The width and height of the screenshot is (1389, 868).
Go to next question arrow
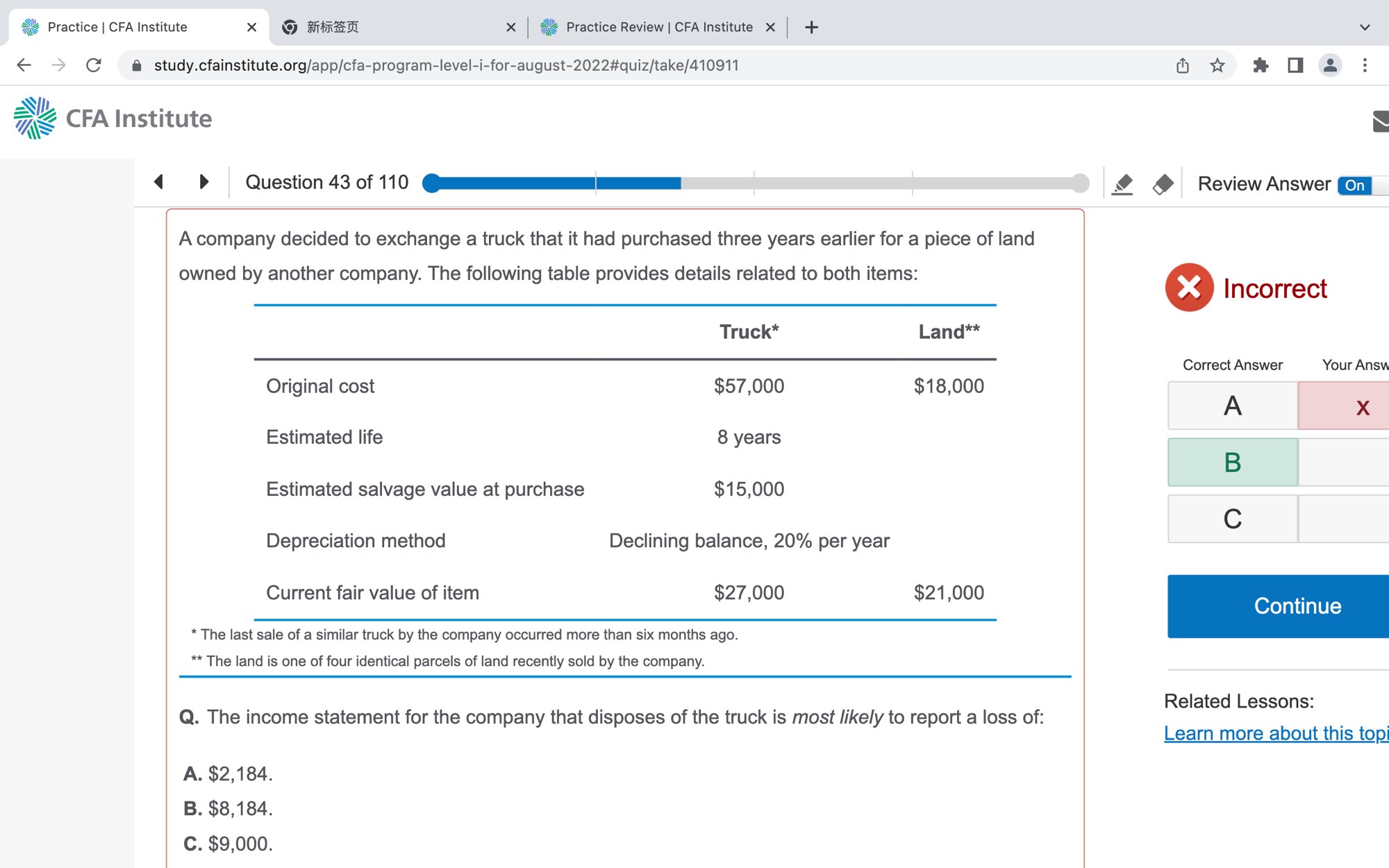click(x=203, y=182)
